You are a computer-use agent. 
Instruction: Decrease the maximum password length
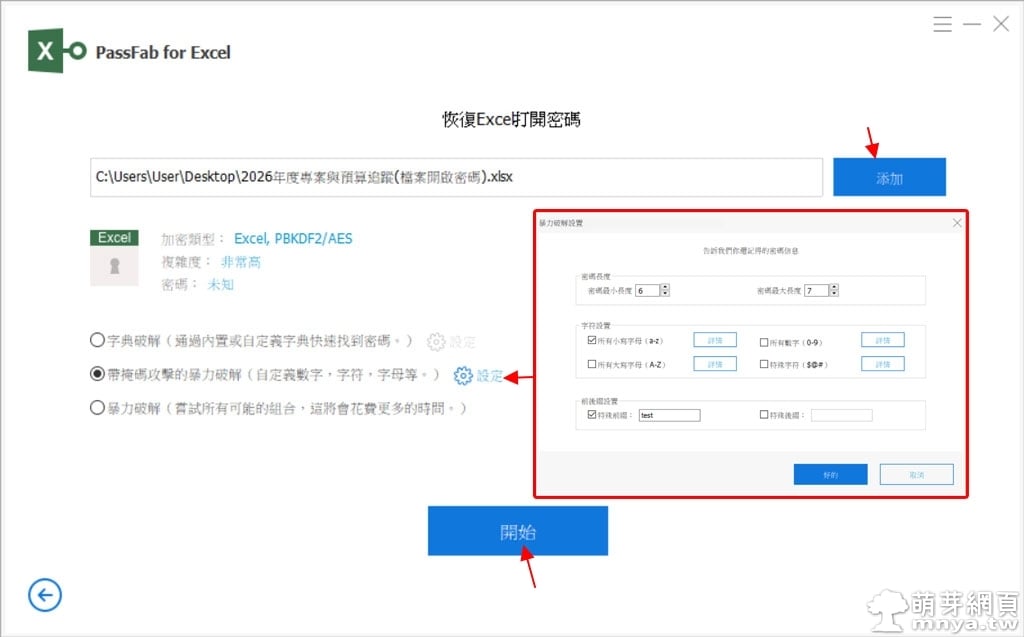834,293
